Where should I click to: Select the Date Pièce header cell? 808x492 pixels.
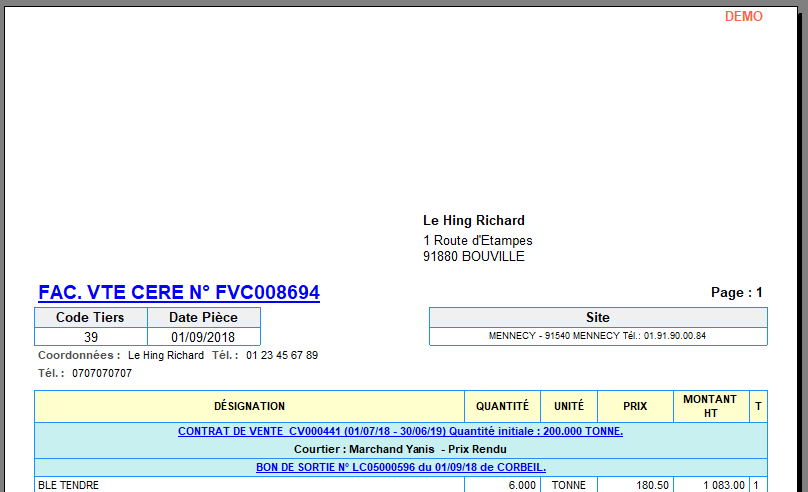(x=203, y=317)
